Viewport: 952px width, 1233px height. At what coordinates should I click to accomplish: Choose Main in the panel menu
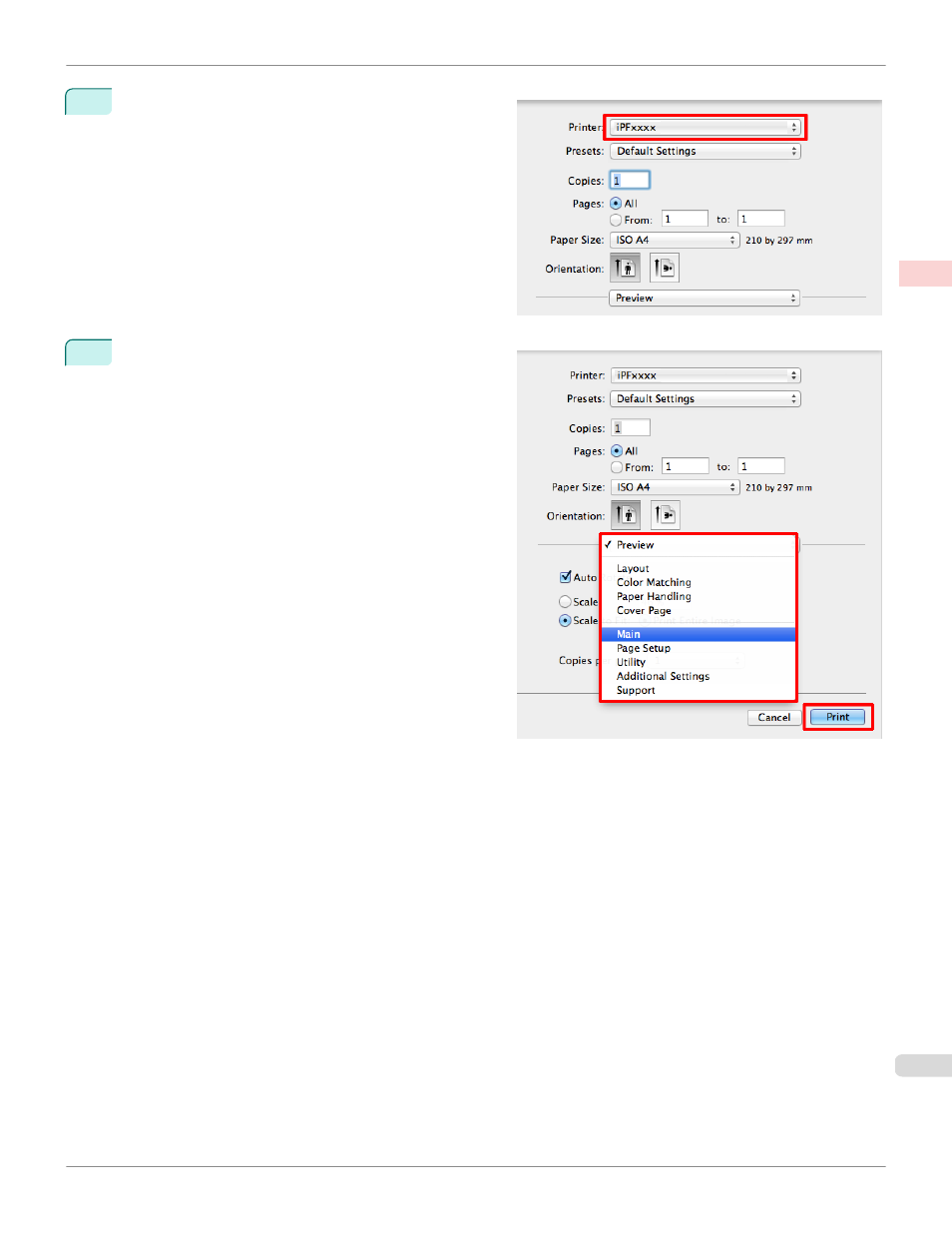(699, 634)
